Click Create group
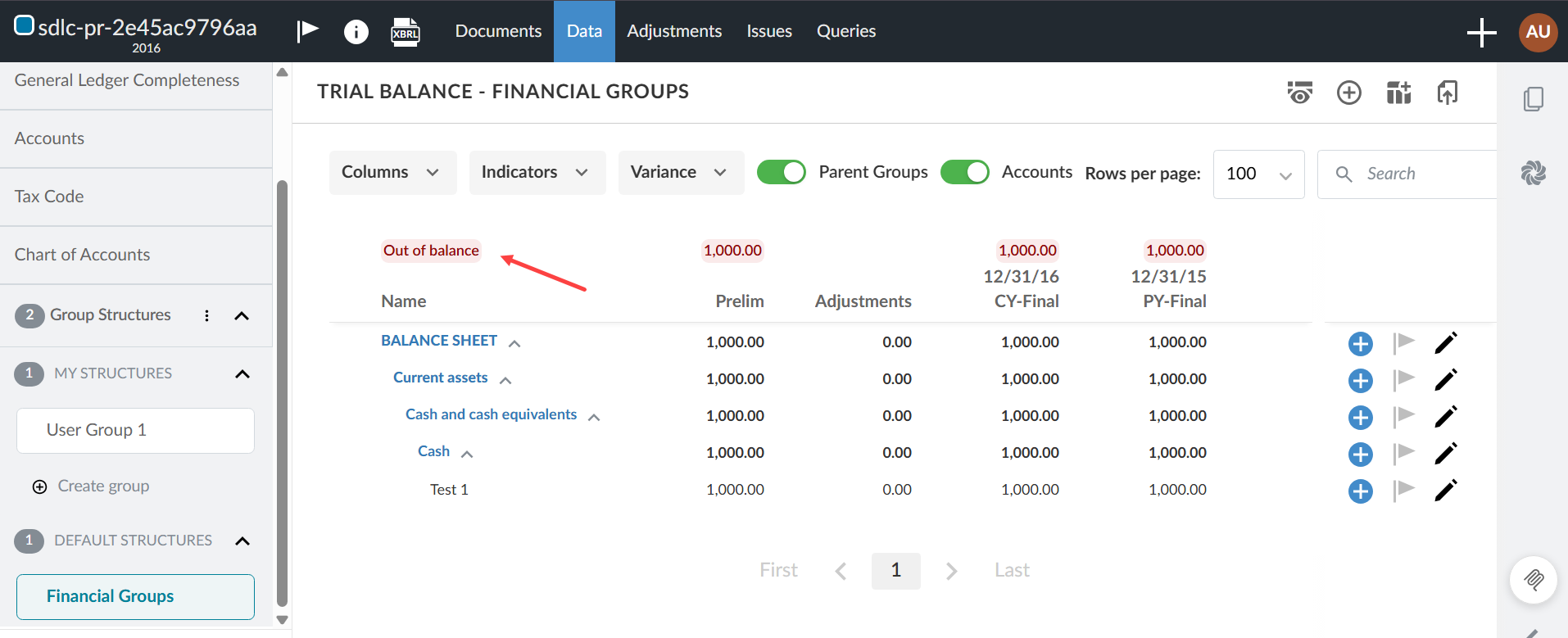Viewport: 1568px width, 638px height. 91,486
